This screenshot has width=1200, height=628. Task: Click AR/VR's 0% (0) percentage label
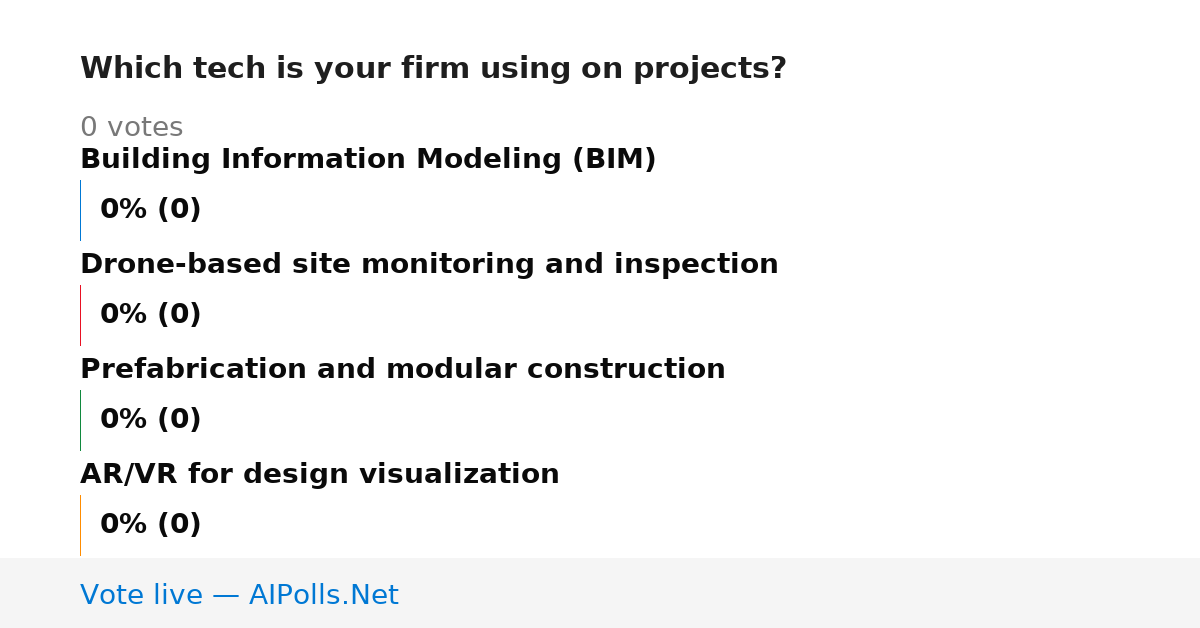150,525
